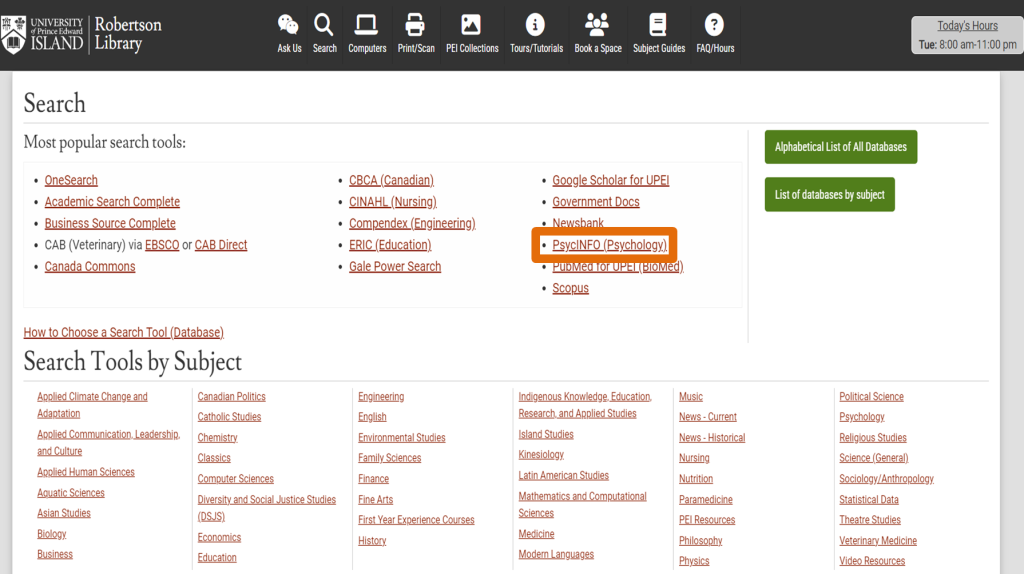Click the Search magnifying glass icon
The width and height of the screenshot is (1024, 574).
tap(324, 26)
